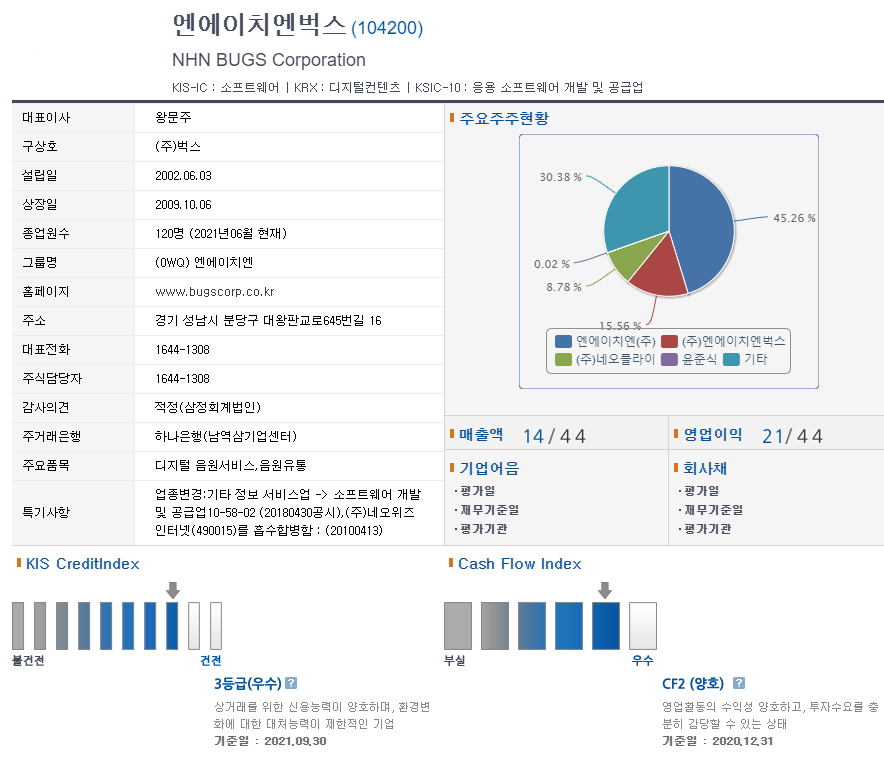This screenshot has width=884, height=759.
Task: Click 기업어음 재무기준일 row
Action: click(x=487, y=510)
